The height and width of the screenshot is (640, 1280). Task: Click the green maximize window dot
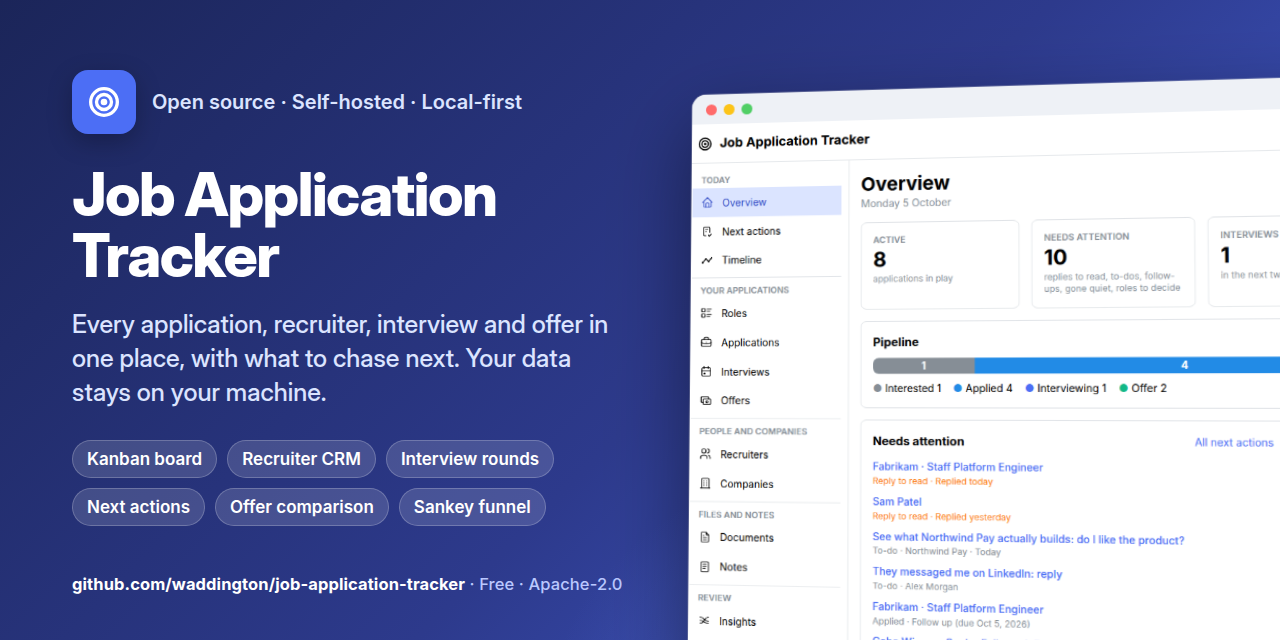coord(746,109)
